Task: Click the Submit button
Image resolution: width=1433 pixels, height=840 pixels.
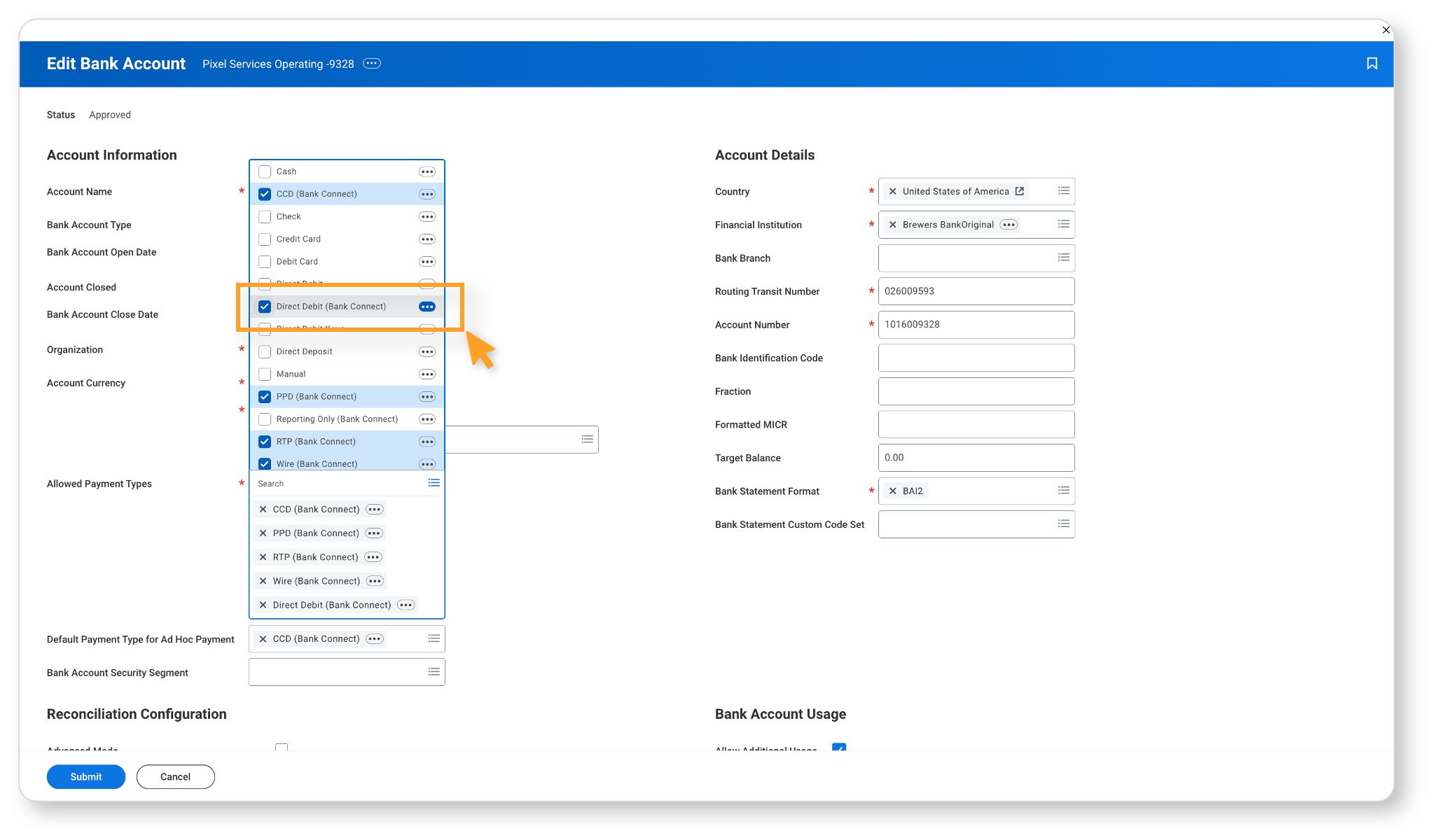Action: (x=86, y=777)
